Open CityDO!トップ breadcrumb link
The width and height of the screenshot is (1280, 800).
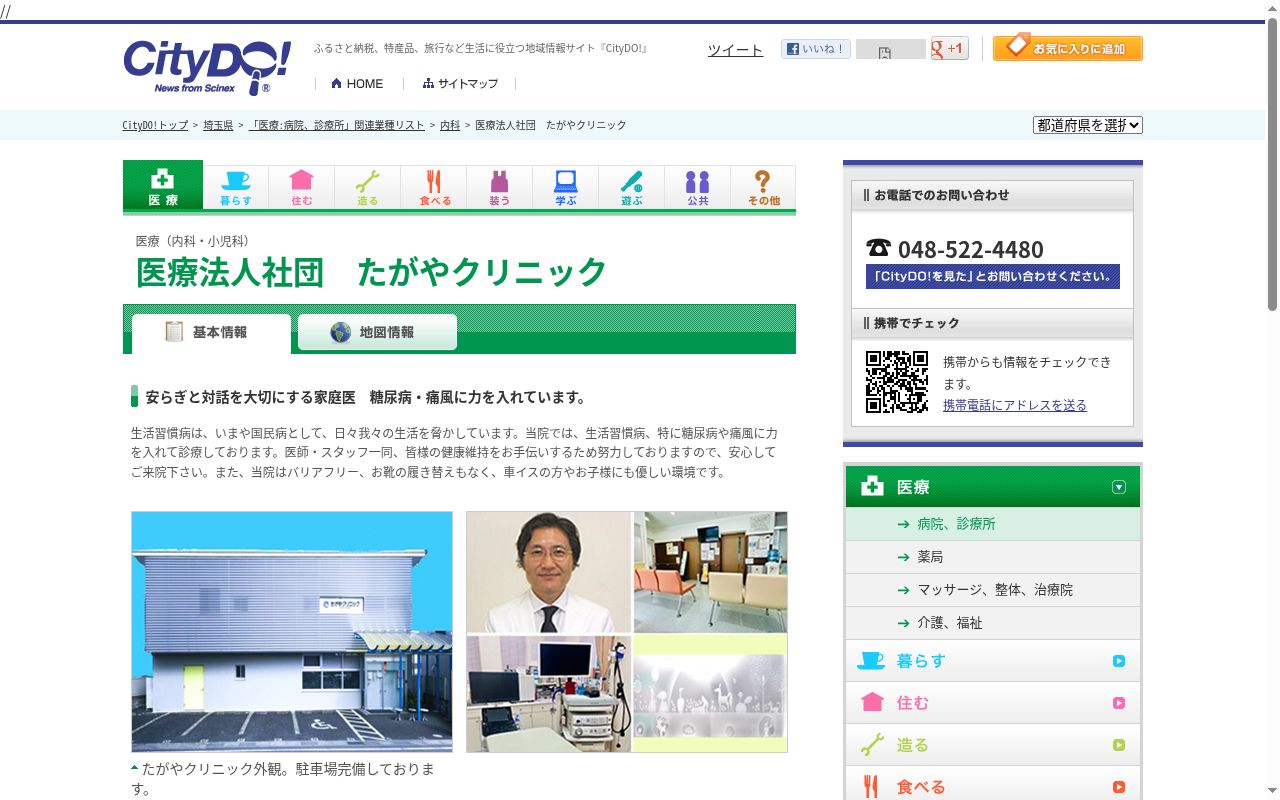tap(155, 125)
